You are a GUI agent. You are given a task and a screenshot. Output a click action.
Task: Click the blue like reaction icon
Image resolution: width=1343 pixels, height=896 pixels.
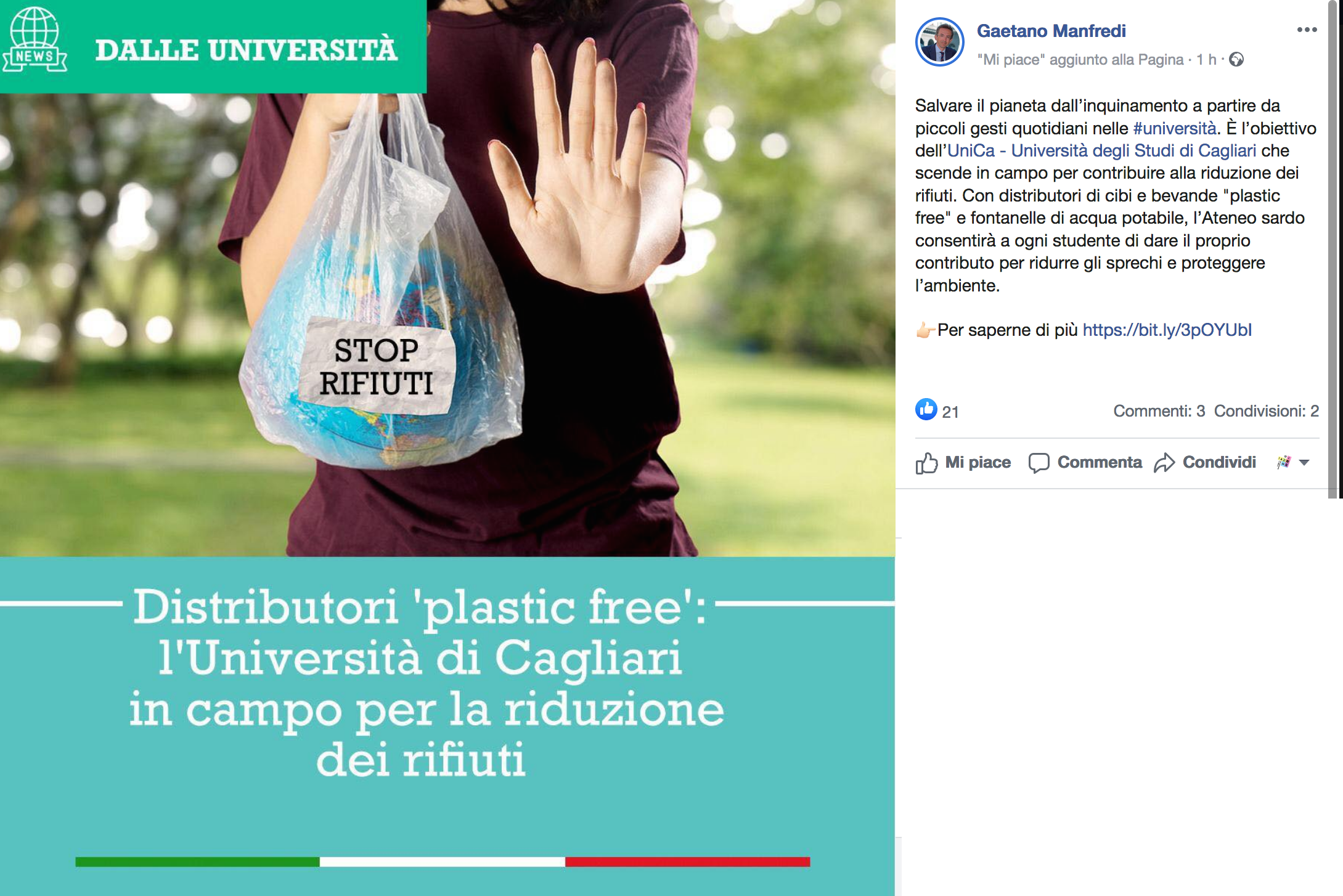pyautogui.click(x=926, y=409)
